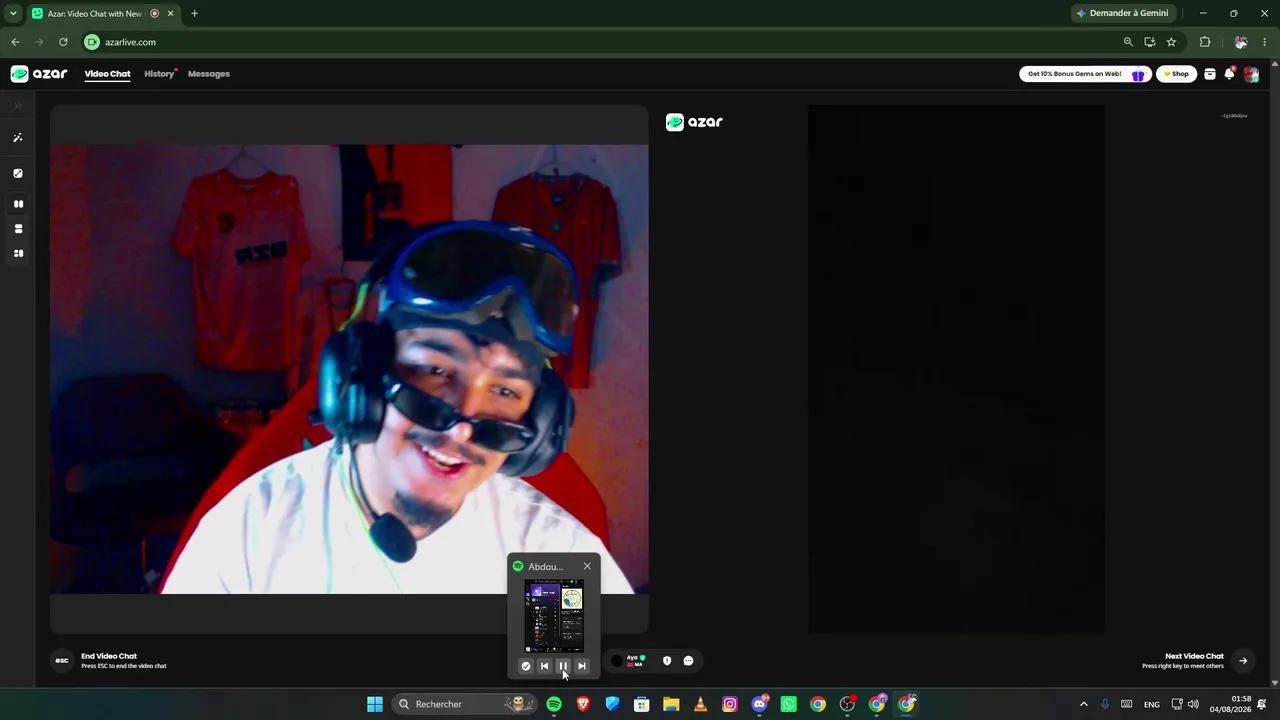The width and height of the screenshot is (1280, 720).
Task: Skip to previous Spotify track
Action: click(x=544, y=666)
